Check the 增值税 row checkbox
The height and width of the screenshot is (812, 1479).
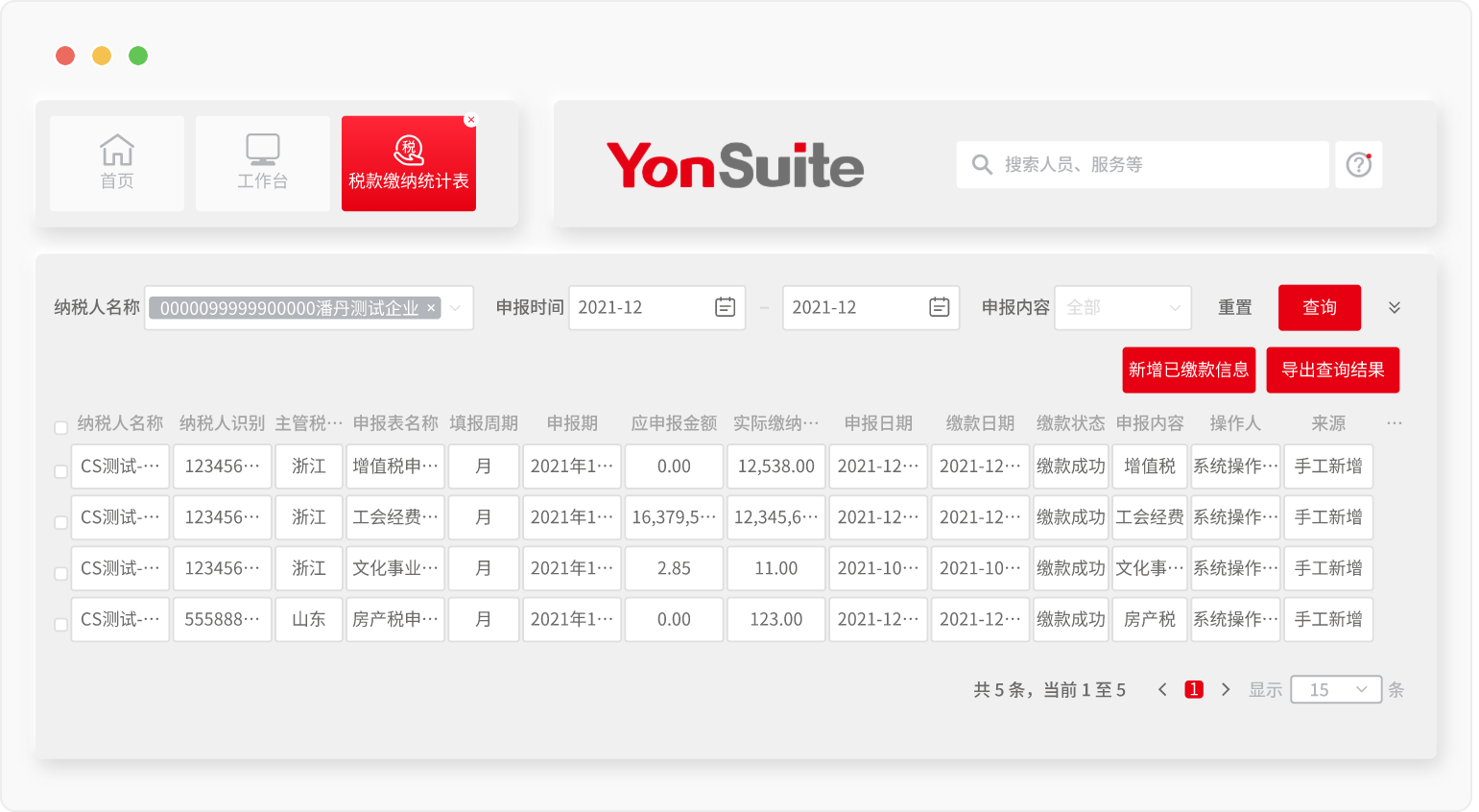tap(61, 471)
